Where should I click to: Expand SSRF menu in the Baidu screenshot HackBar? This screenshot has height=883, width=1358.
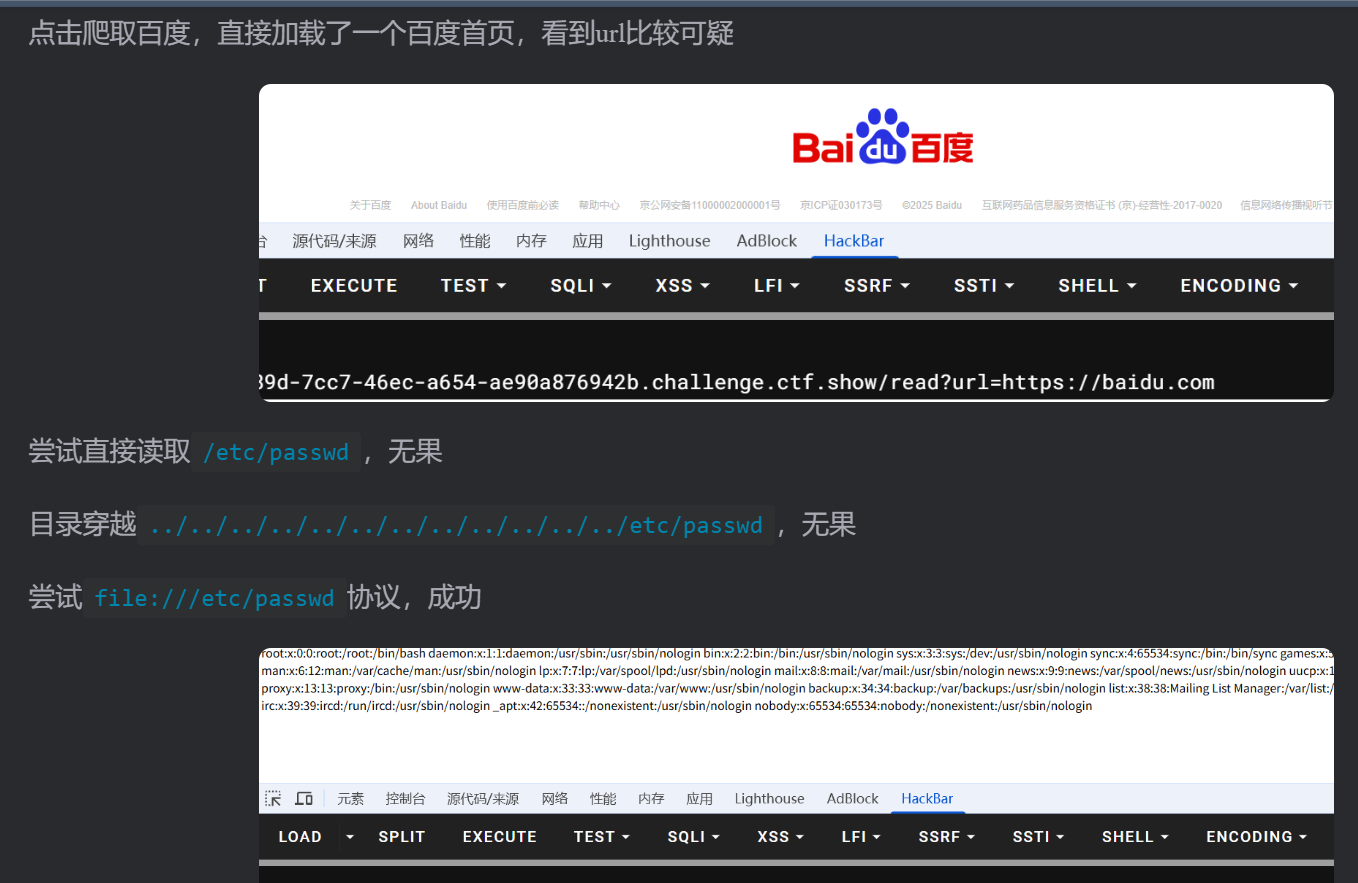877,285
